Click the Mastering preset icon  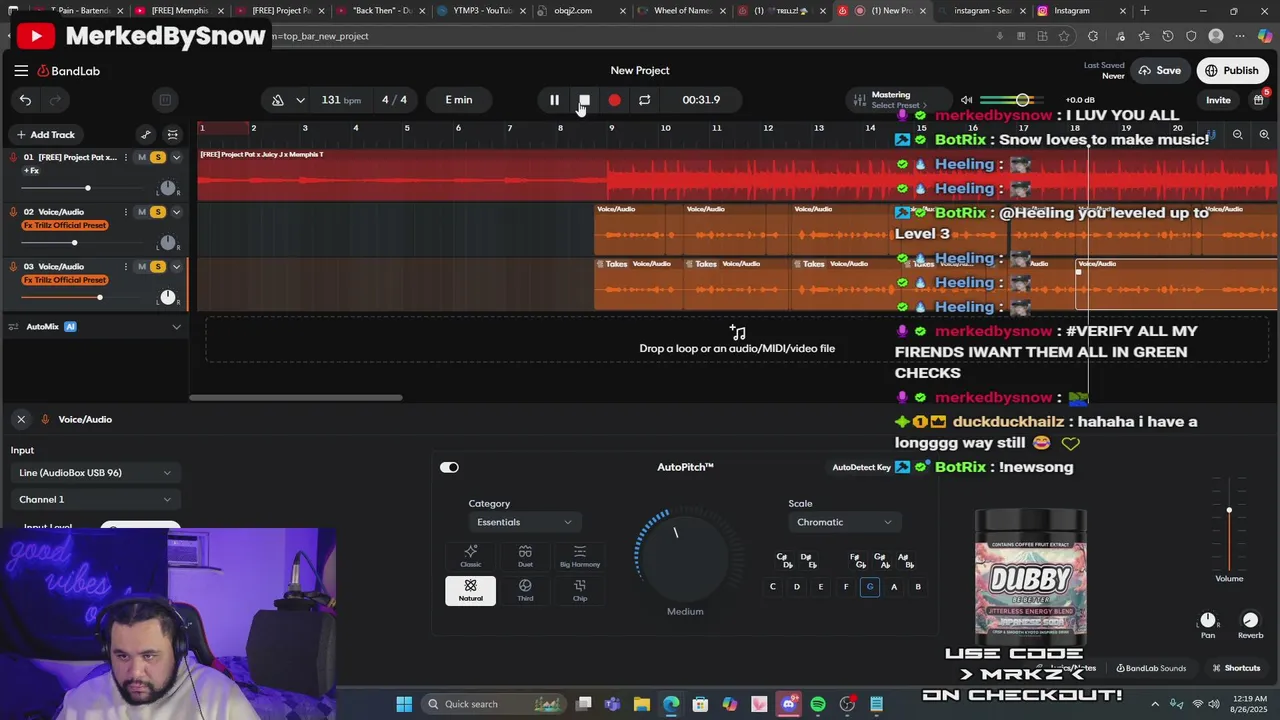pos(859,100)
